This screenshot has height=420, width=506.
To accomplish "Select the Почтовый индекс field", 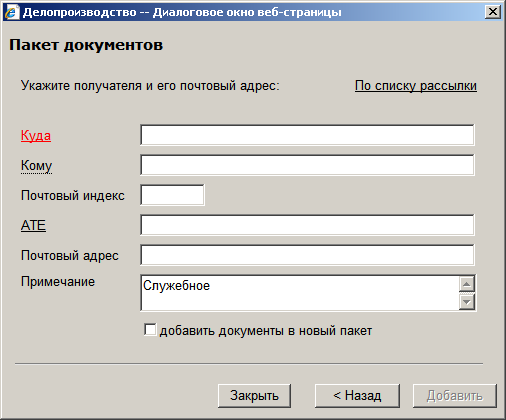I will [x=172, y=195].
